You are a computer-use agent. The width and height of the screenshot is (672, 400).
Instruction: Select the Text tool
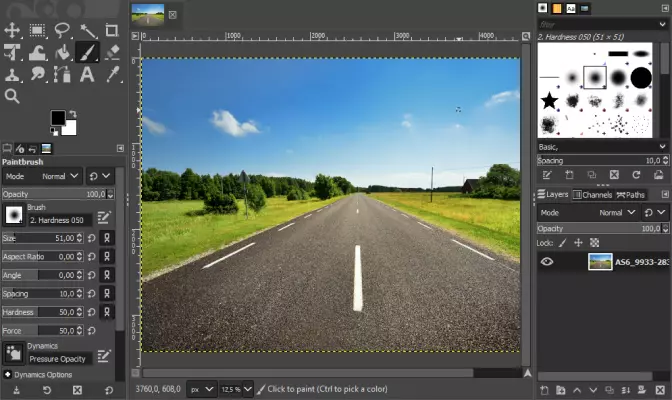tap(87, 75)
